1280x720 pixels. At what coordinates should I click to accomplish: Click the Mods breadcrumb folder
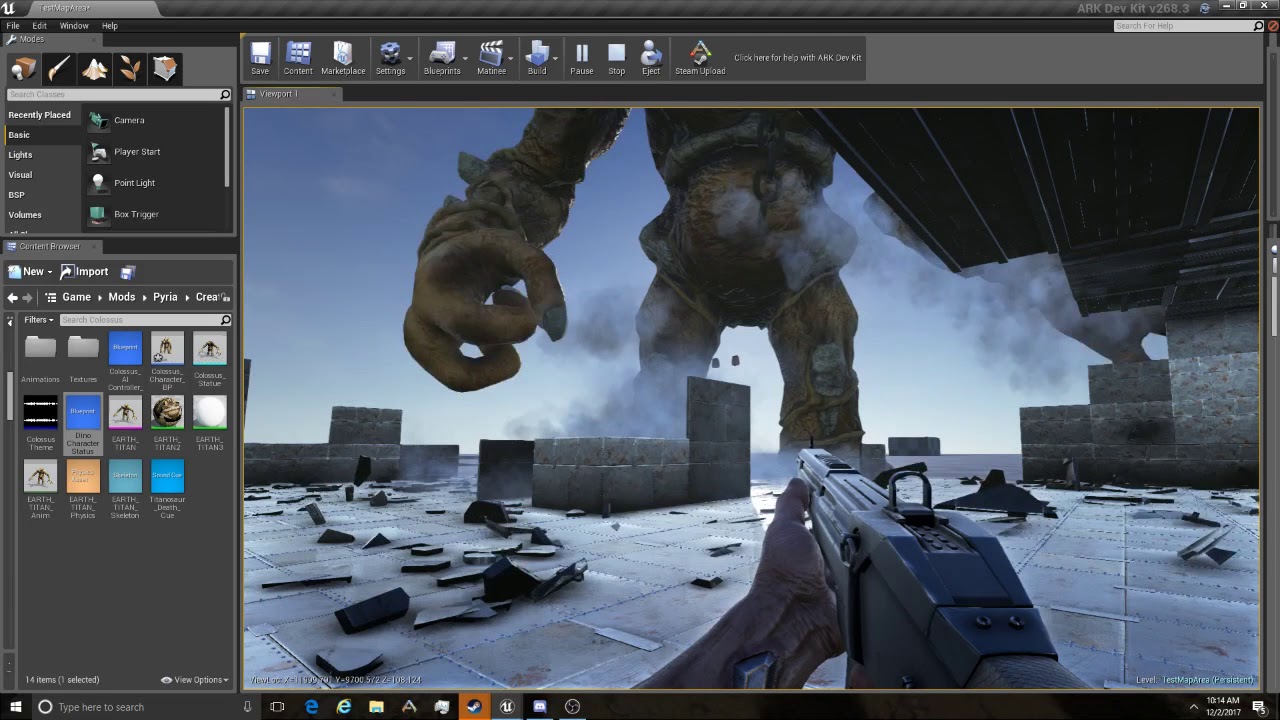(122, 297)
